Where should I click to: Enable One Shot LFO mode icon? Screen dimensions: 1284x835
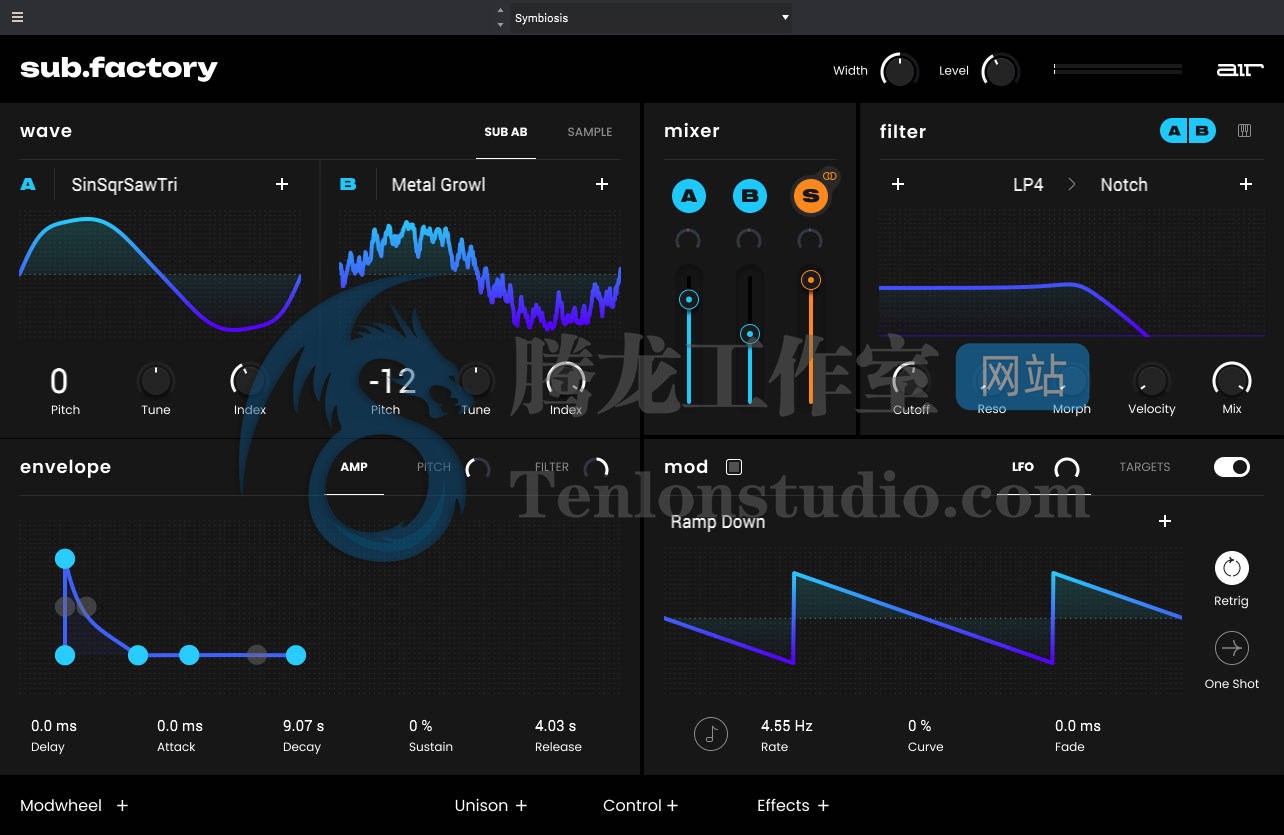click(1231, 648)
